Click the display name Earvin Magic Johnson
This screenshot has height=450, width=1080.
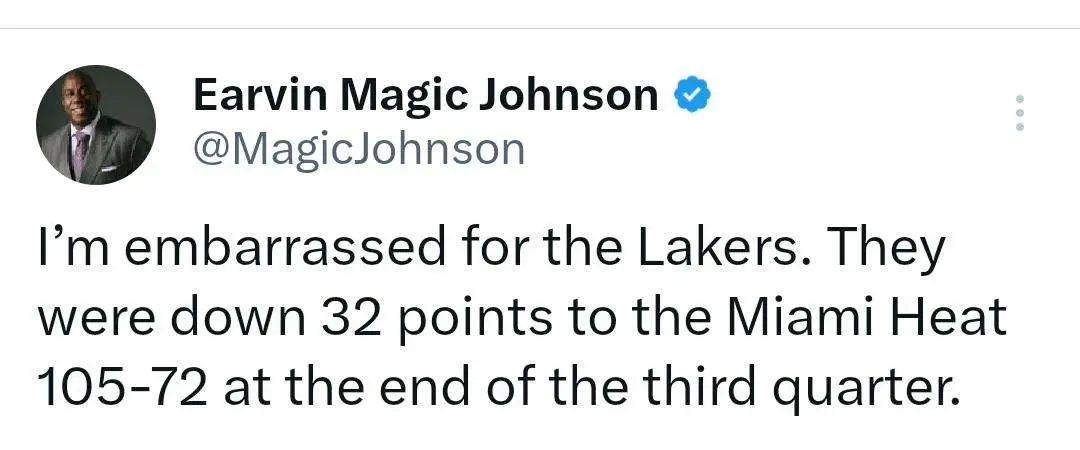[x=426, y=96]
